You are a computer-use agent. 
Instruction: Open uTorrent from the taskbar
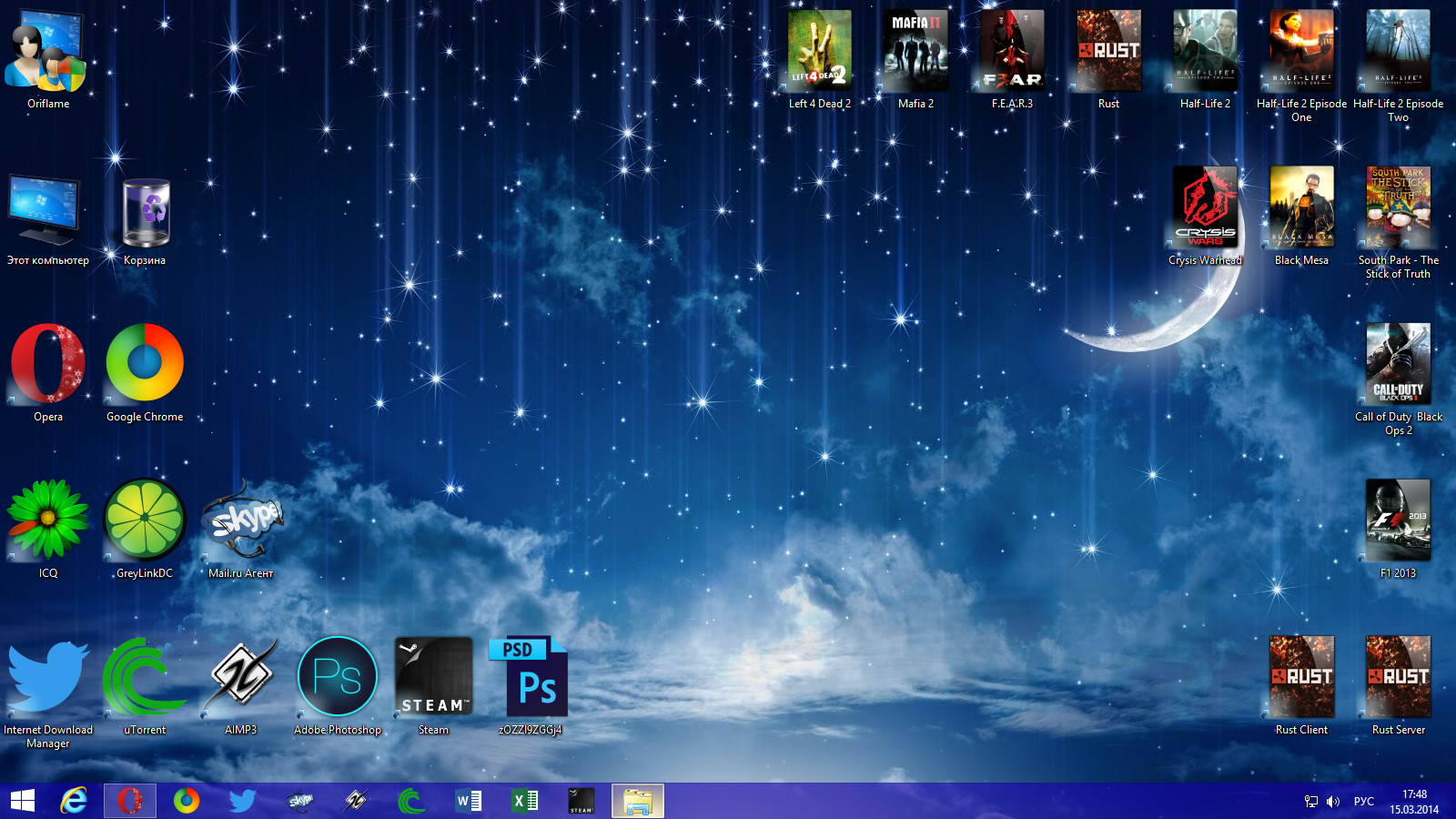pyautogui.click(x=412, y=801)
